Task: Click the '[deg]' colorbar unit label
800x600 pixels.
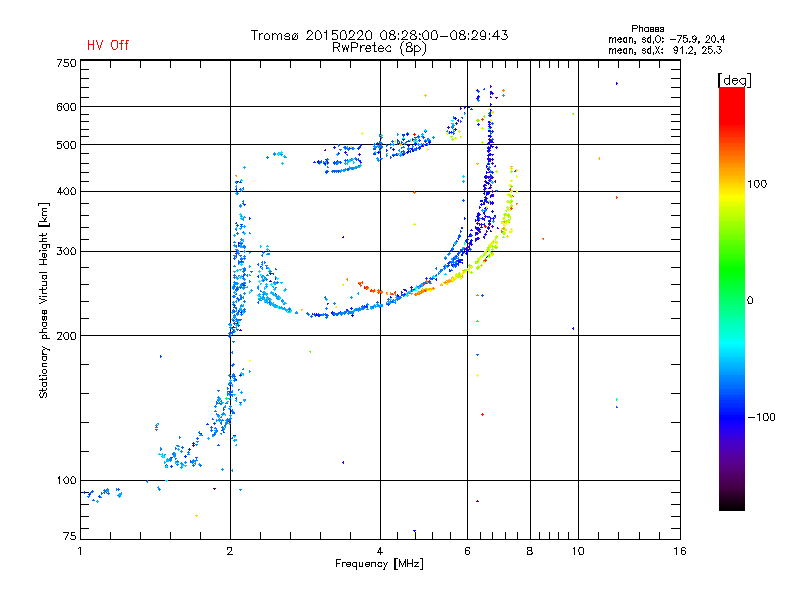Action: [734, 80]
